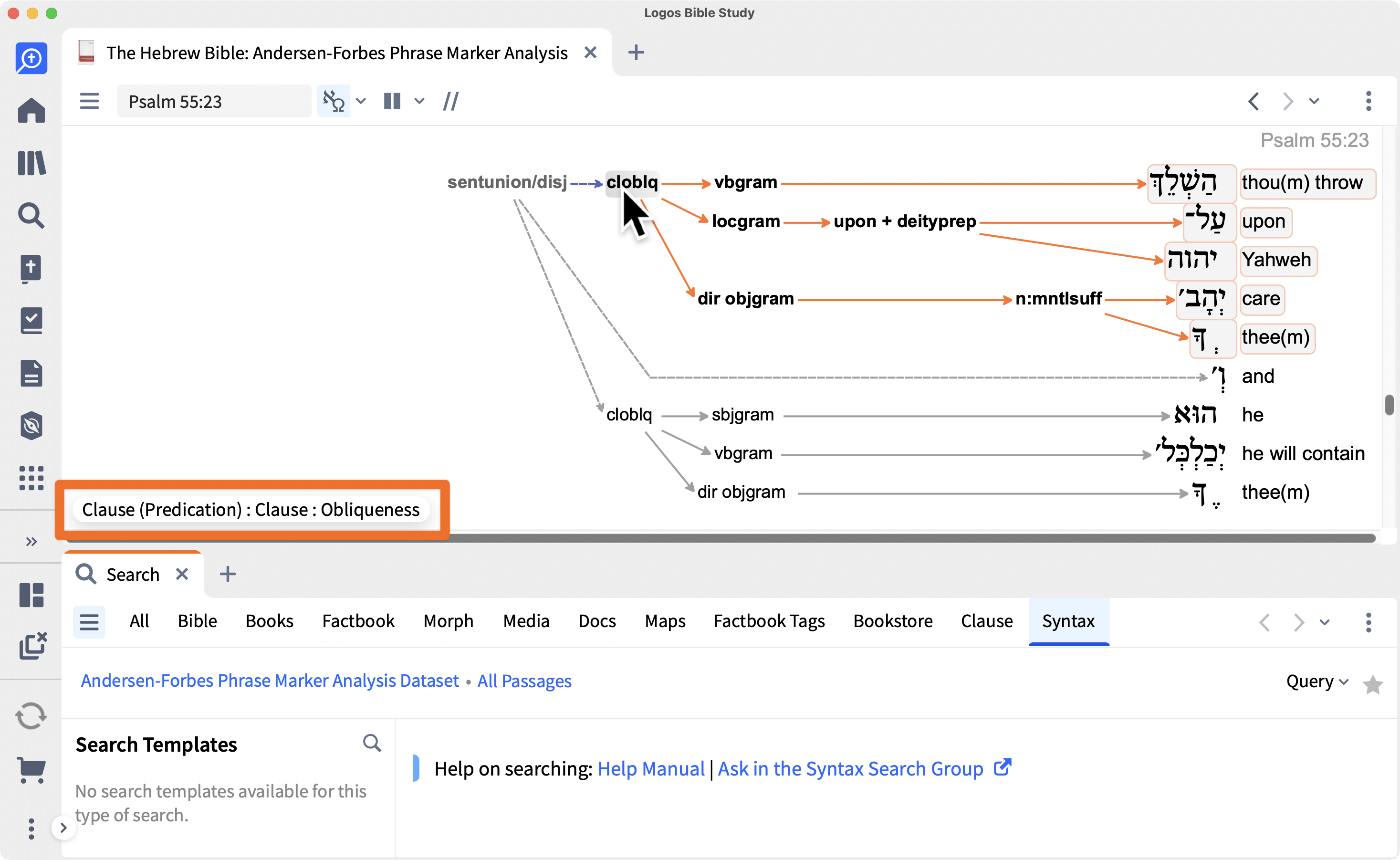Go to the Home dashboard icon
The width and height of the screenshot is (1400, 860).
pos(31,110)
